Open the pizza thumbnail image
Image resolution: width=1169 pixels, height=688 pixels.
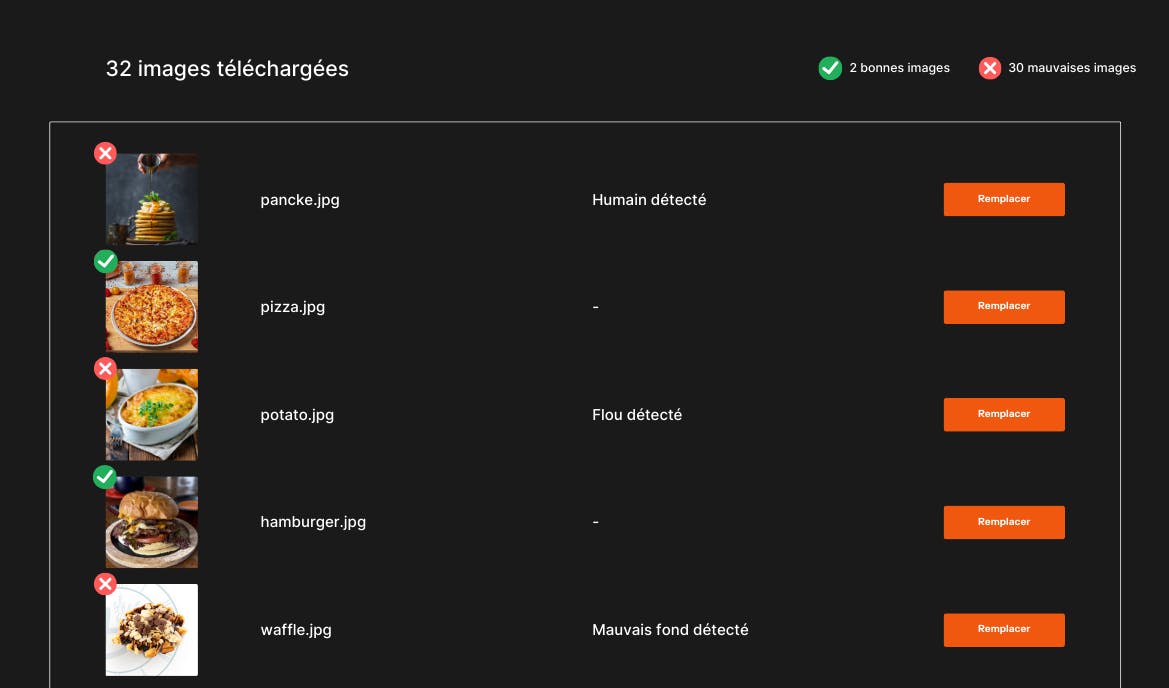(152, 307)
